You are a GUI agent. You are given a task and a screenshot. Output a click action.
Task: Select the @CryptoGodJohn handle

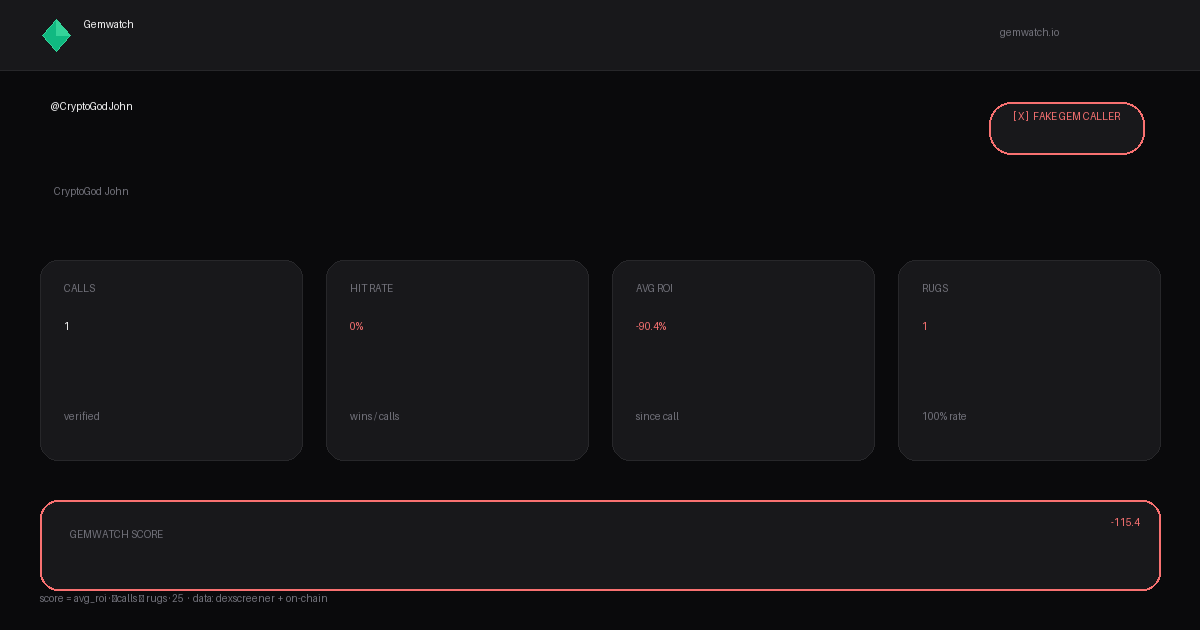click(91, 107)
